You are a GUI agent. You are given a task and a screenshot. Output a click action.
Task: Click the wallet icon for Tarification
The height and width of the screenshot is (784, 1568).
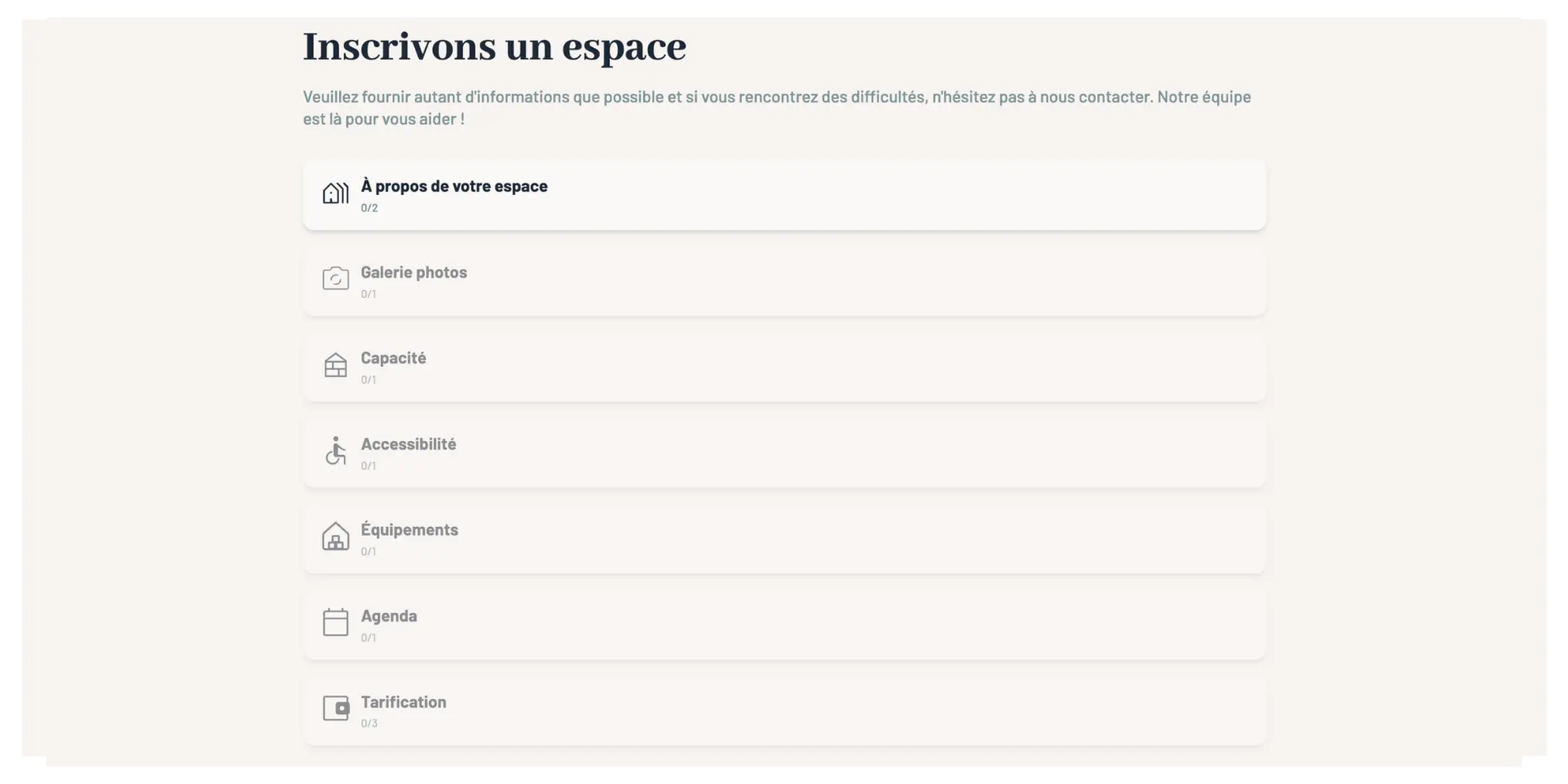335,709
